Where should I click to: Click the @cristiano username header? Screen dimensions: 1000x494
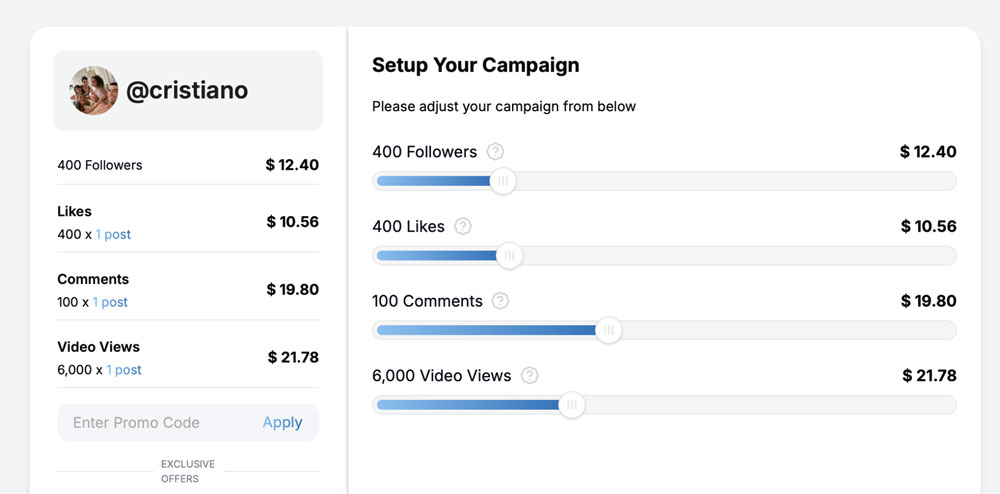187,91
